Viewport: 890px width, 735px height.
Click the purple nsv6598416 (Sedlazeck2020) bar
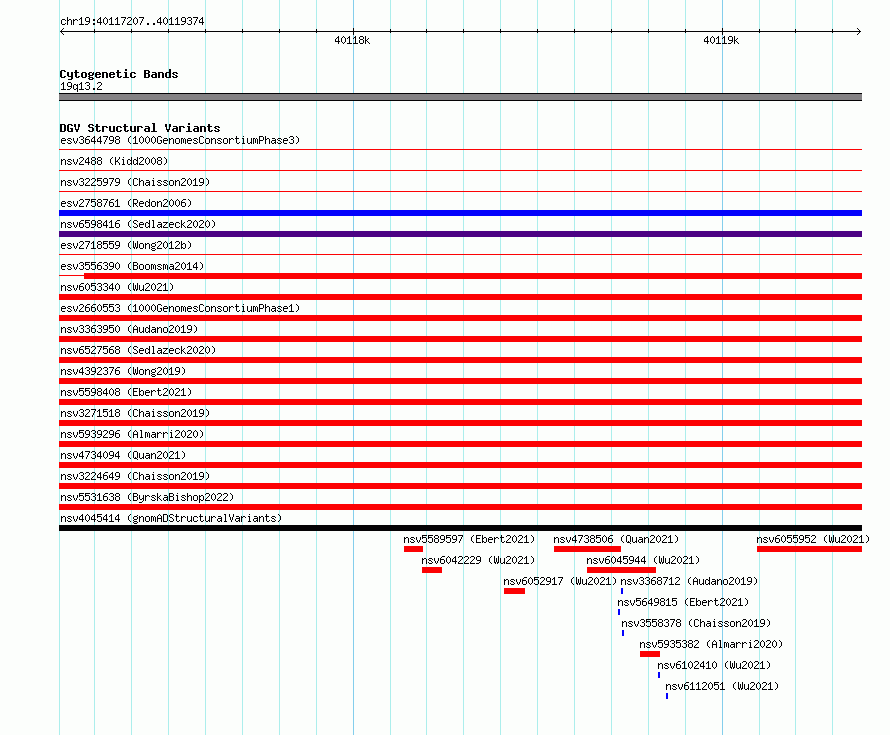coord(460,234)
